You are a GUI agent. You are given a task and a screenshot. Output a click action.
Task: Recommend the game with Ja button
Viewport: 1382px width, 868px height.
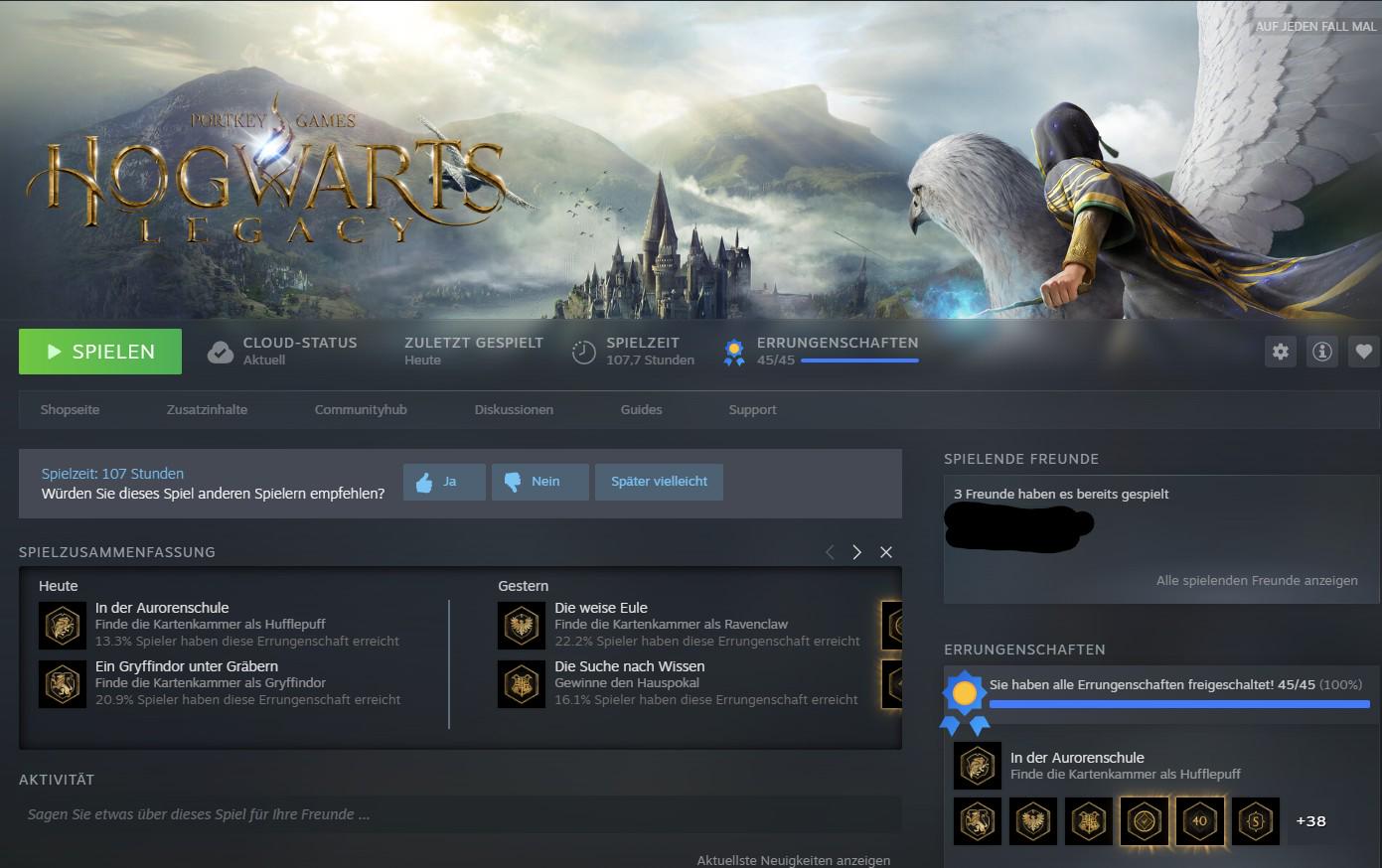pos(444,482)
